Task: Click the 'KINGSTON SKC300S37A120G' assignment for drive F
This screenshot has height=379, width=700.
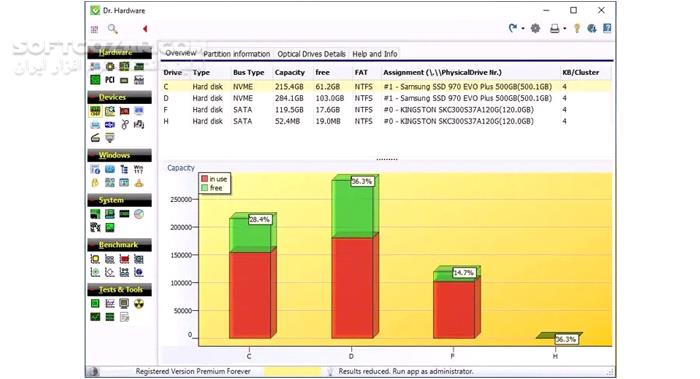Action: tap(458, 110)
